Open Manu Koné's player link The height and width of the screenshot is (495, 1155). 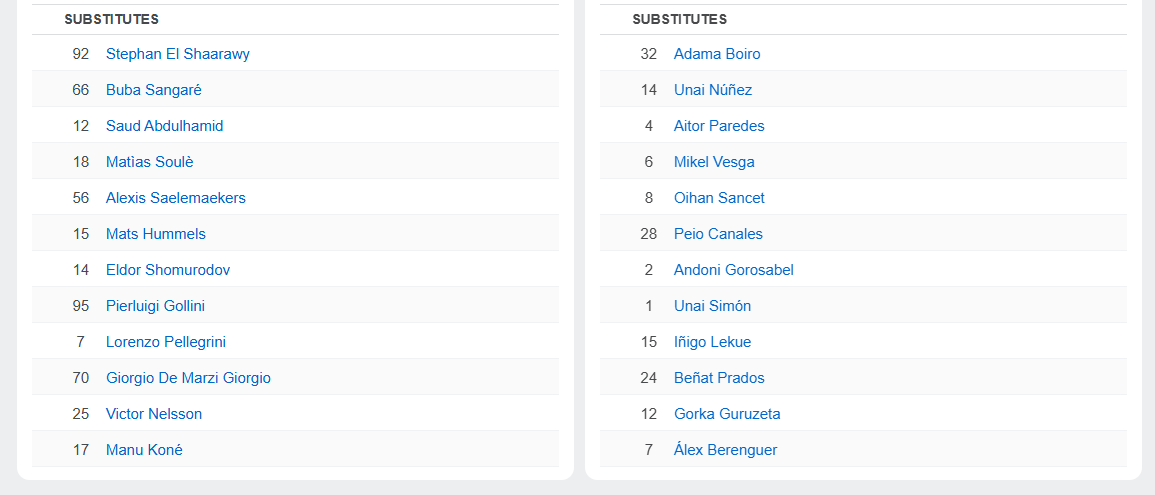coord(144,450)
